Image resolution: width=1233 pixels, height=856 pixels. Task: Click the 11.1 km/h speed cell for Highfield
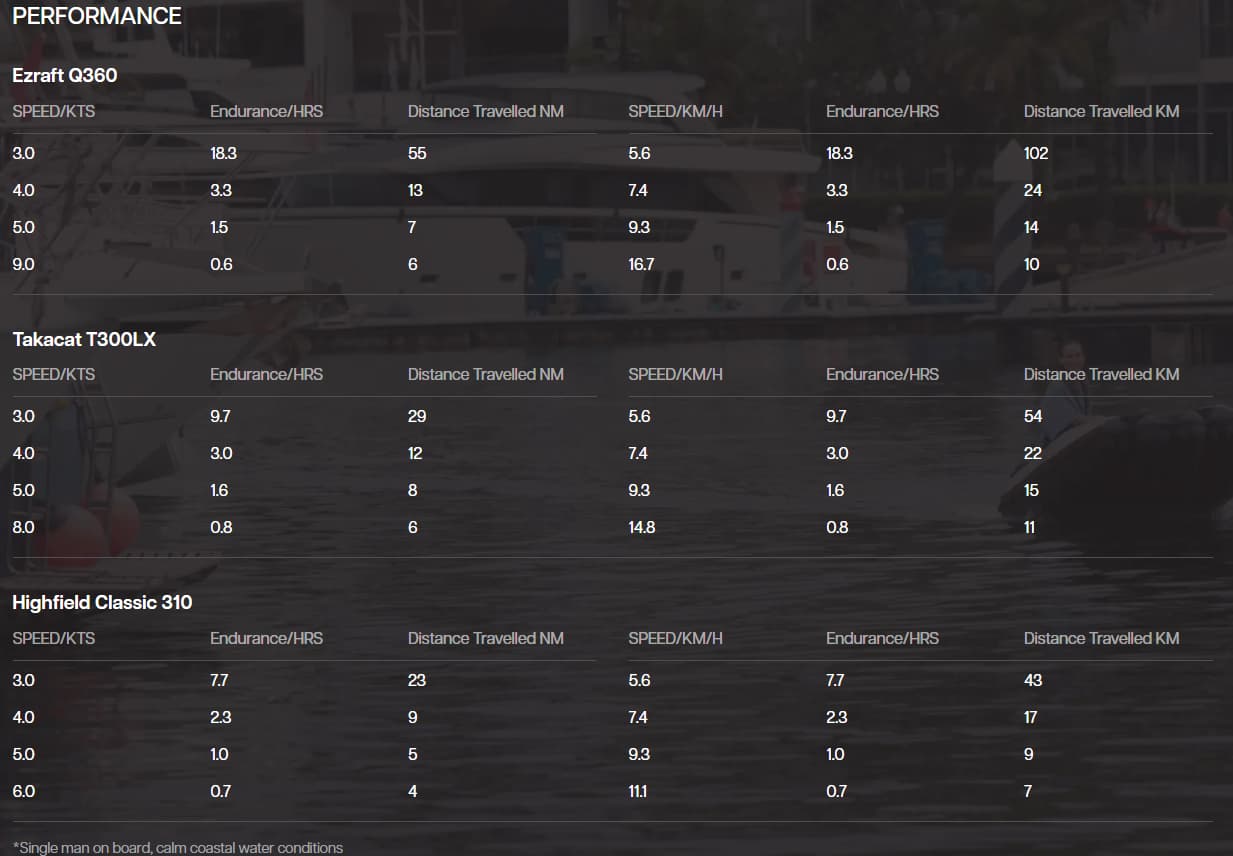638,791
